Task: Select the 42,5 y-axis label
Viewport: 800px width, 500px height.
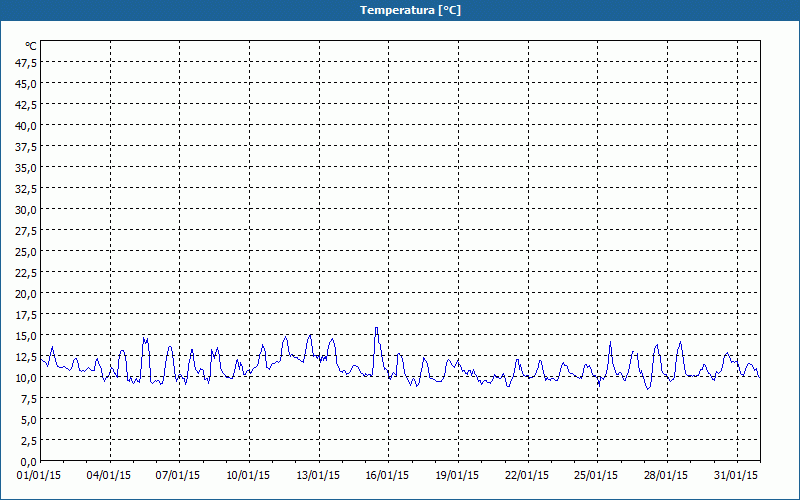Action: [27, 105]
